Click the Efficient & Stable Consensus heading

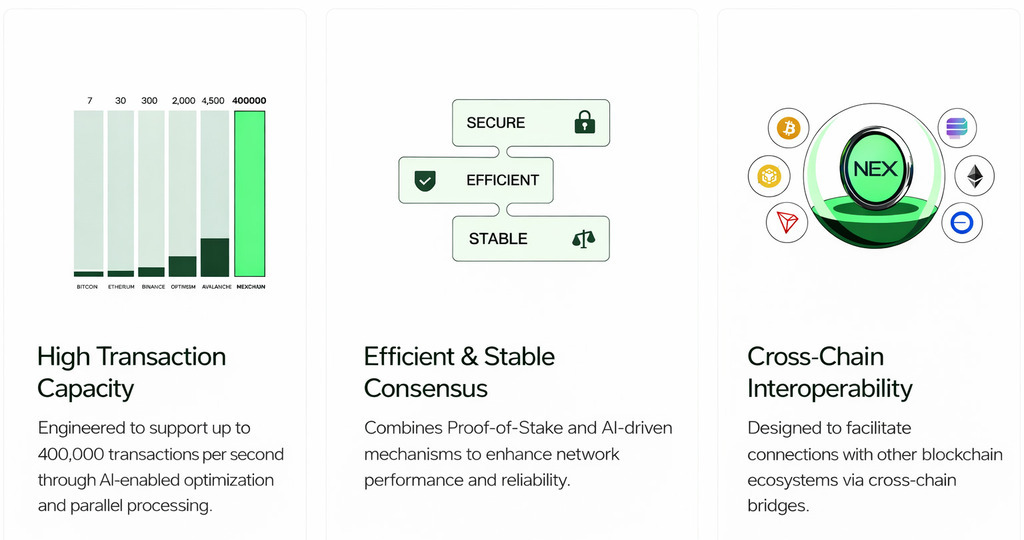459,372
